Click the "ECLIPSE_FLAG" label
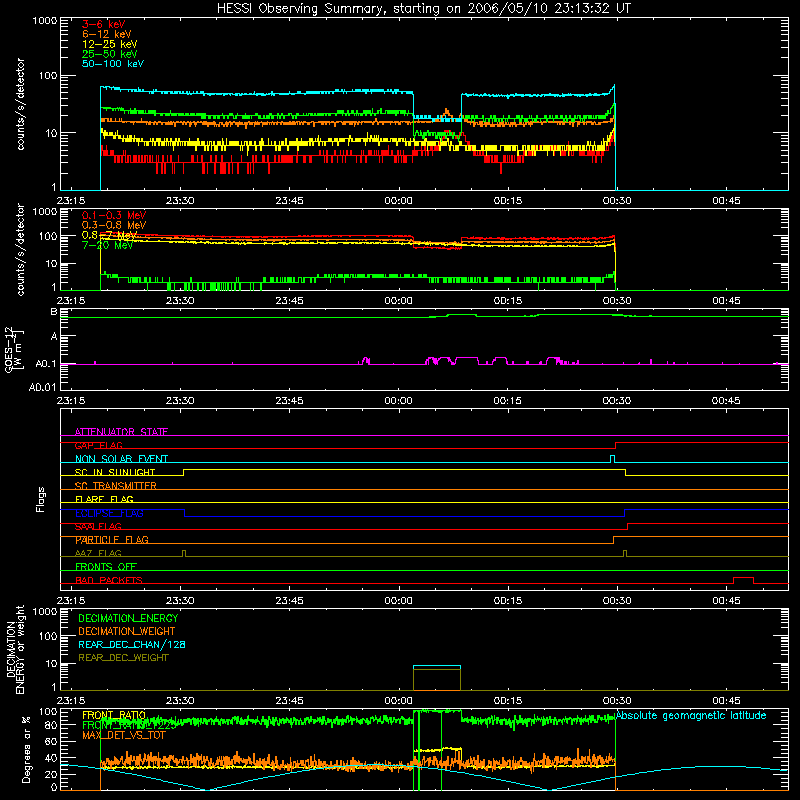This screenshot has width=800, height=800. click(109, 513)
